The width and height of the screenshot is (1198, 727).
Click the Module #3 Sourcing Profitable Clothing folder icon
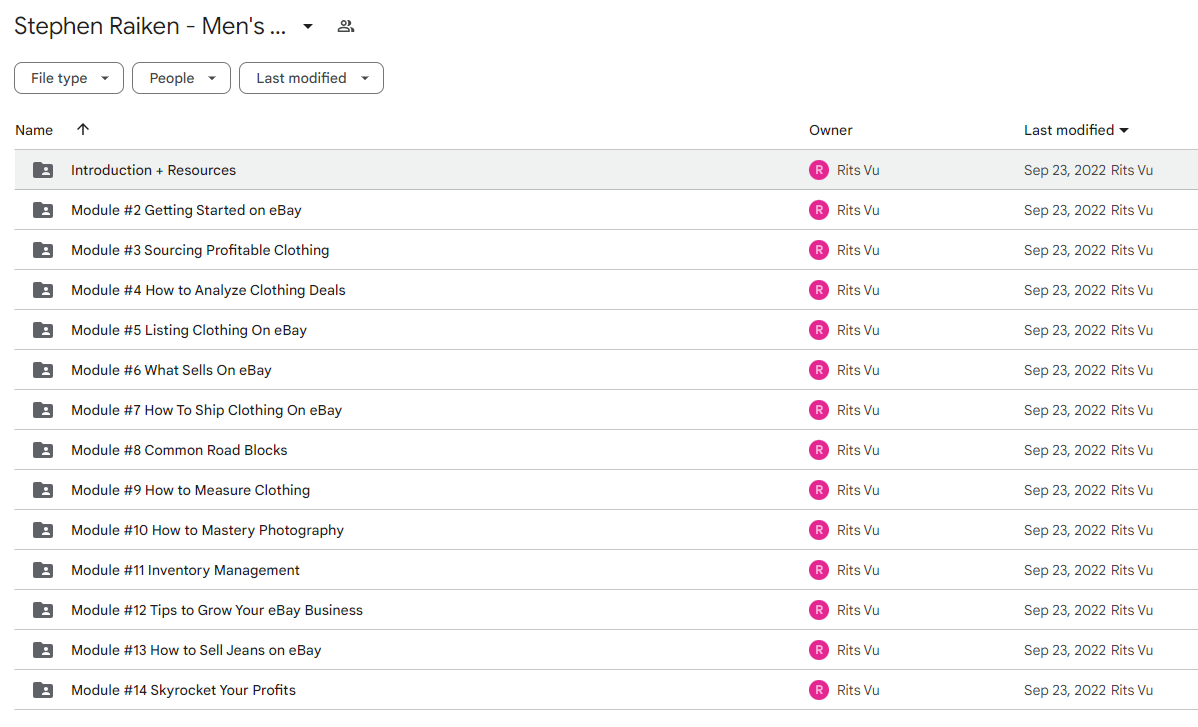click(44, 250)
